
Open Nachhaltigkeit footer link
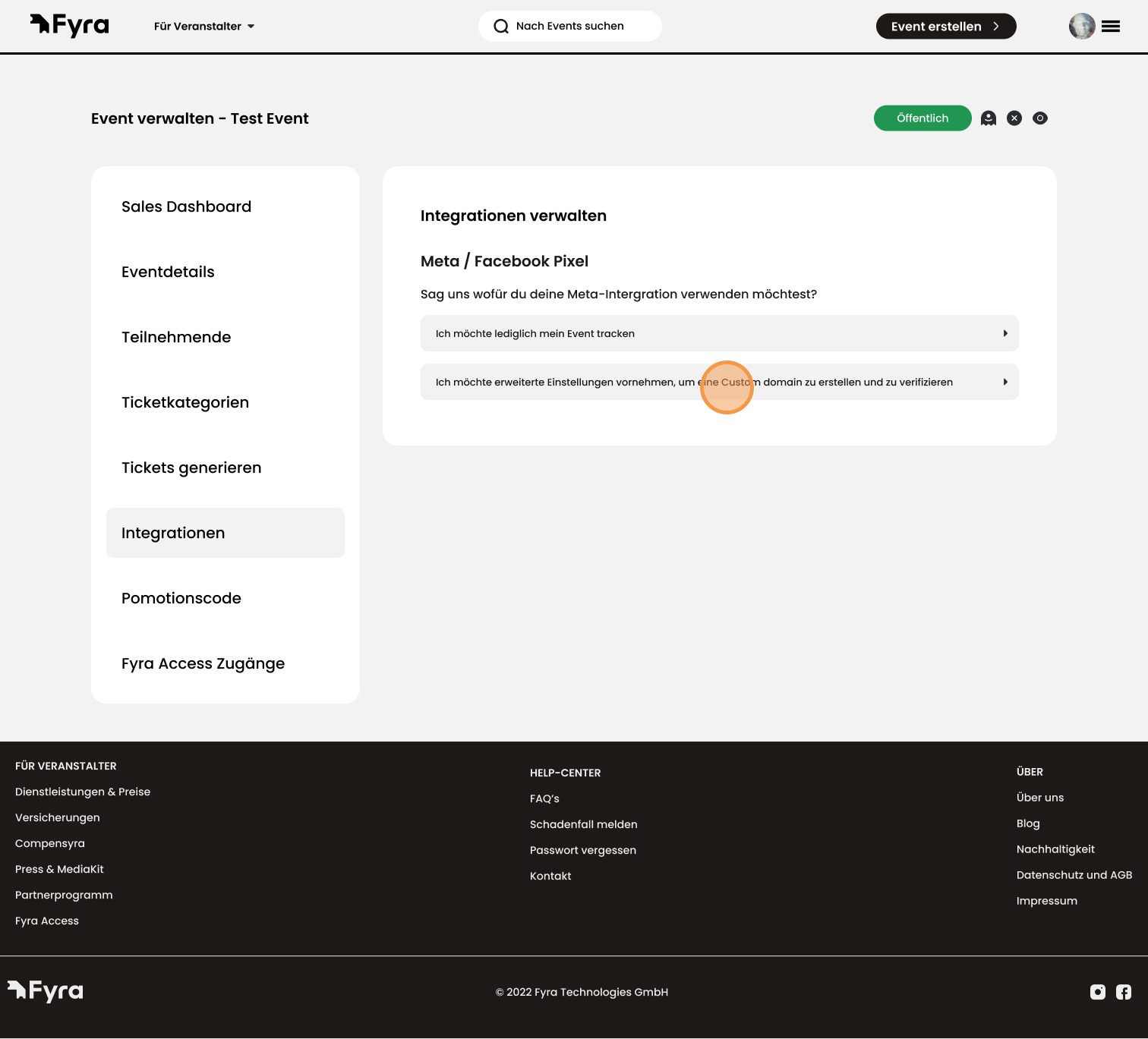(1055, 849)
